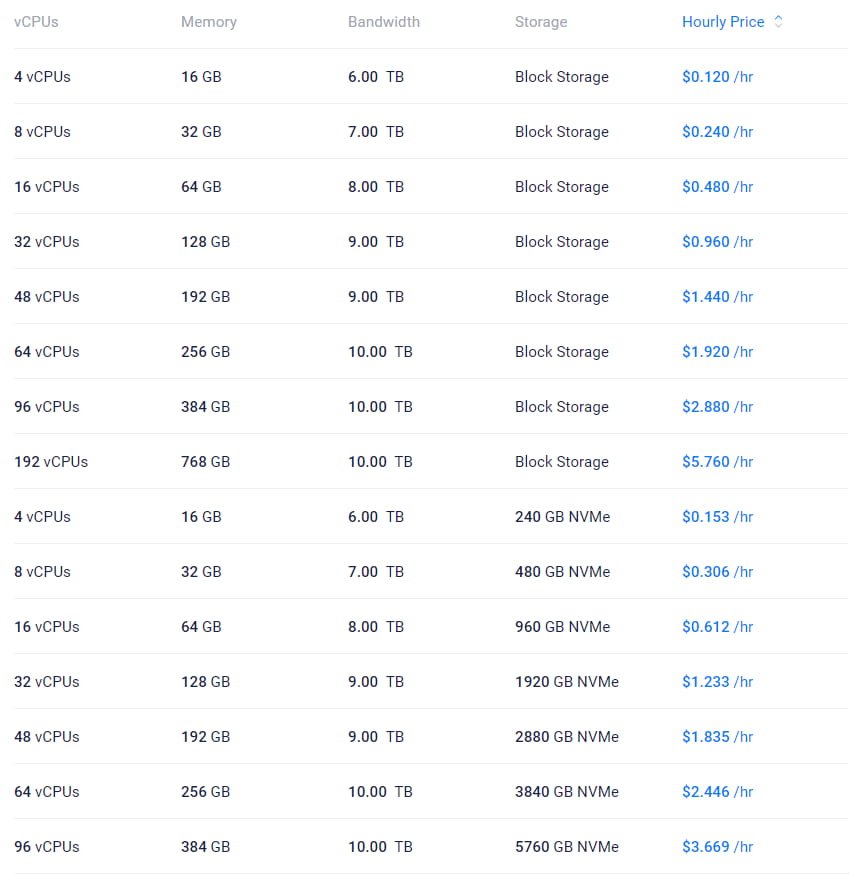Sort table by Hourly Price header

[722, 21]
